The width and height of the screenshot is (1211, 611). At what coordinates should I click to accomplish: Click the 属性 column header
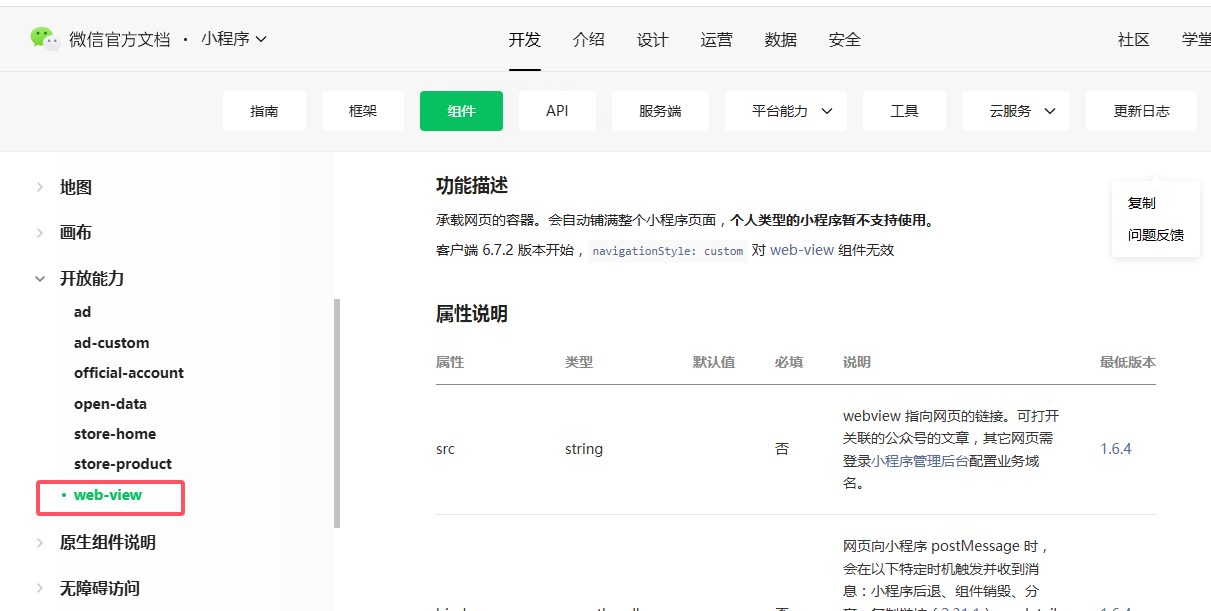(450, 362)
